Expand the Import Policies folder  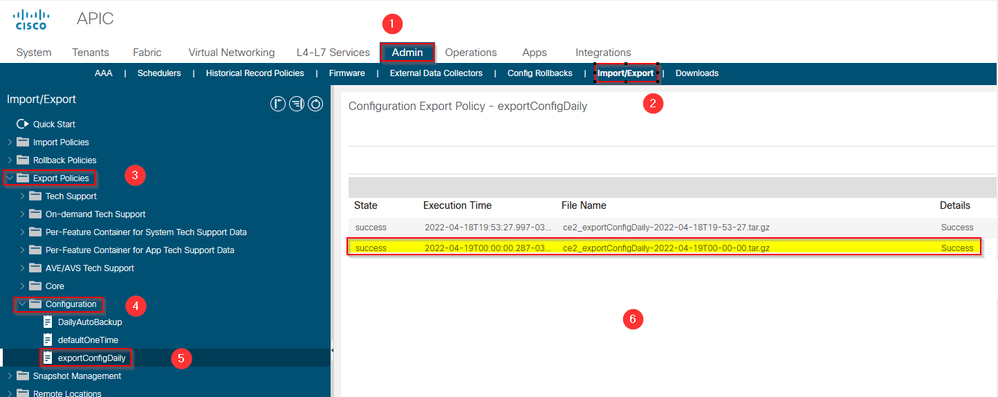coord(10,142)
